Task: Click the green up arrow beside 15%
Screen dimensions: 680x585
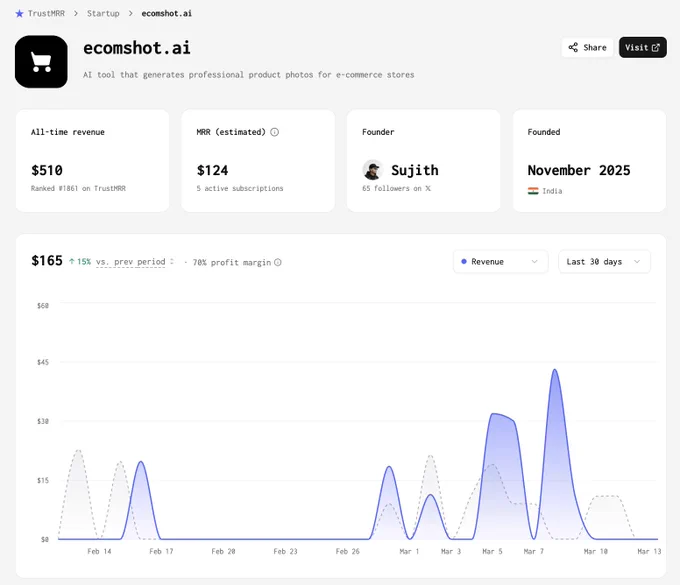Action: 72,261
